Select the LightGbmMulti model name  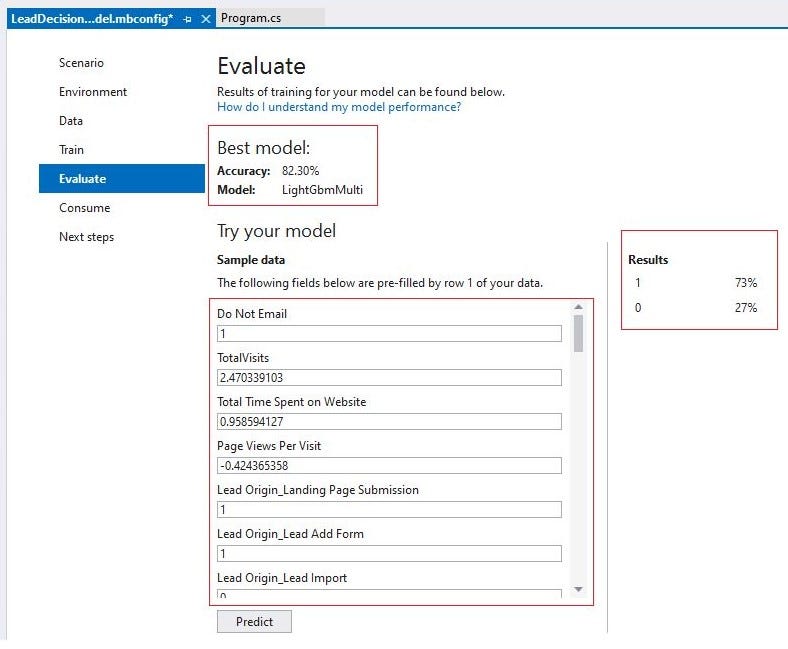tap(322, 190)
